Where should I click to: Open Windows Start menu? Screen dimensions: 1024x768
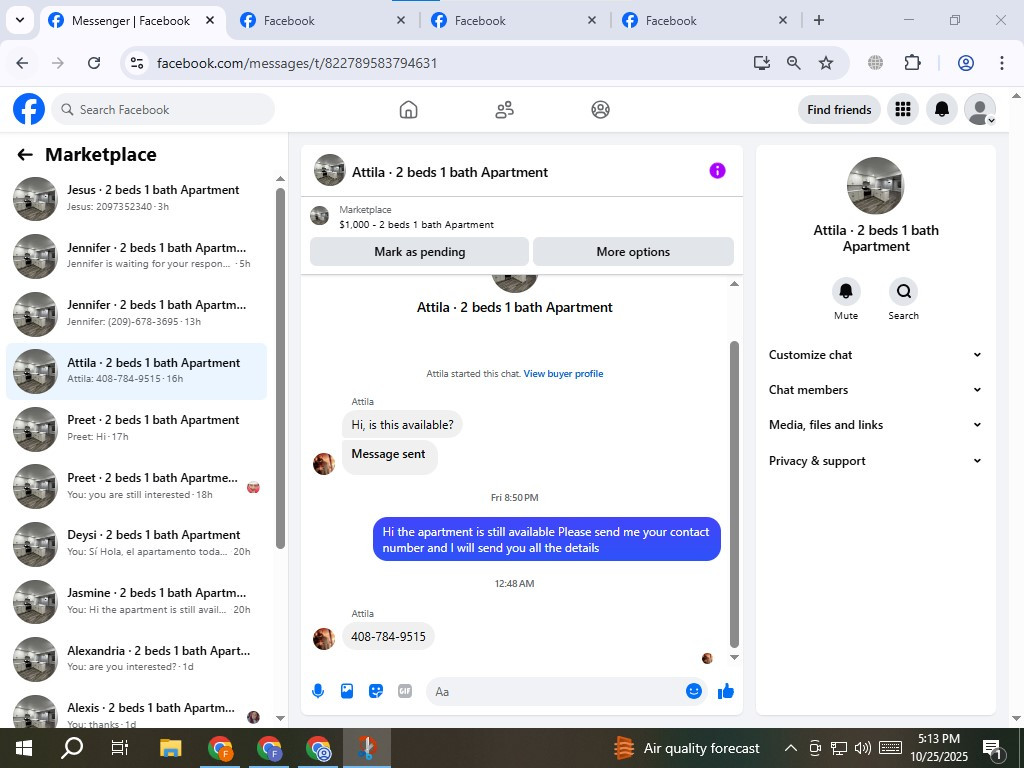(24, 748)
